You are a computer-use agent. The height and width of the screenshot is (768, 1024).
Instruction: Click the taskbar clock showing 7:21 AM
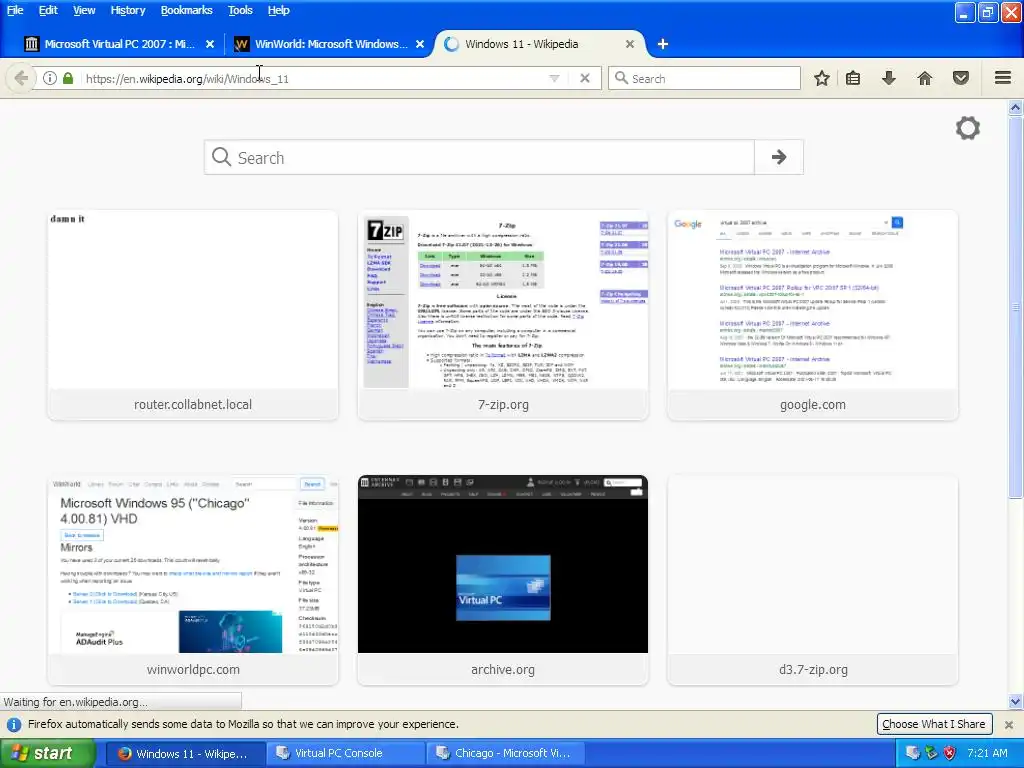click(x=987, y=753)
